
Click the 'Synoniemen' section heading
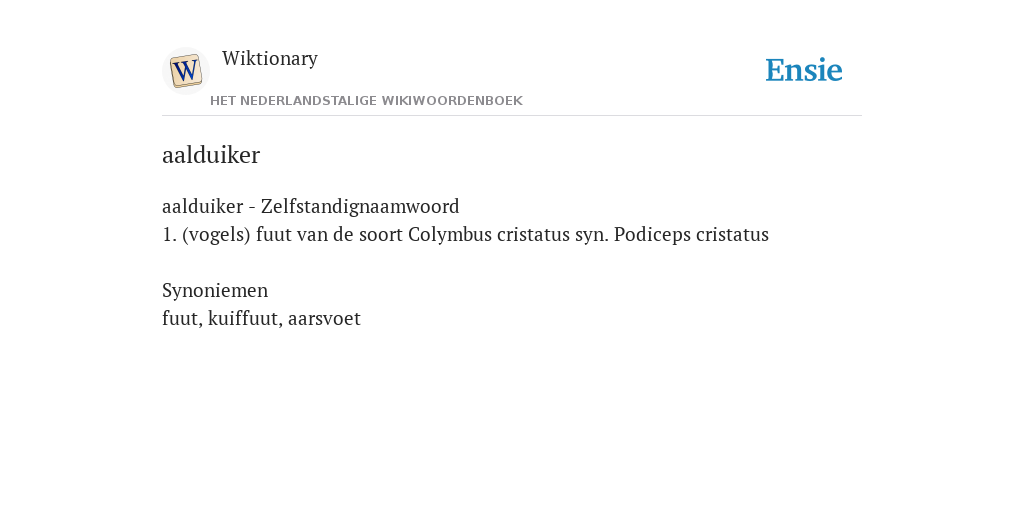215,291
